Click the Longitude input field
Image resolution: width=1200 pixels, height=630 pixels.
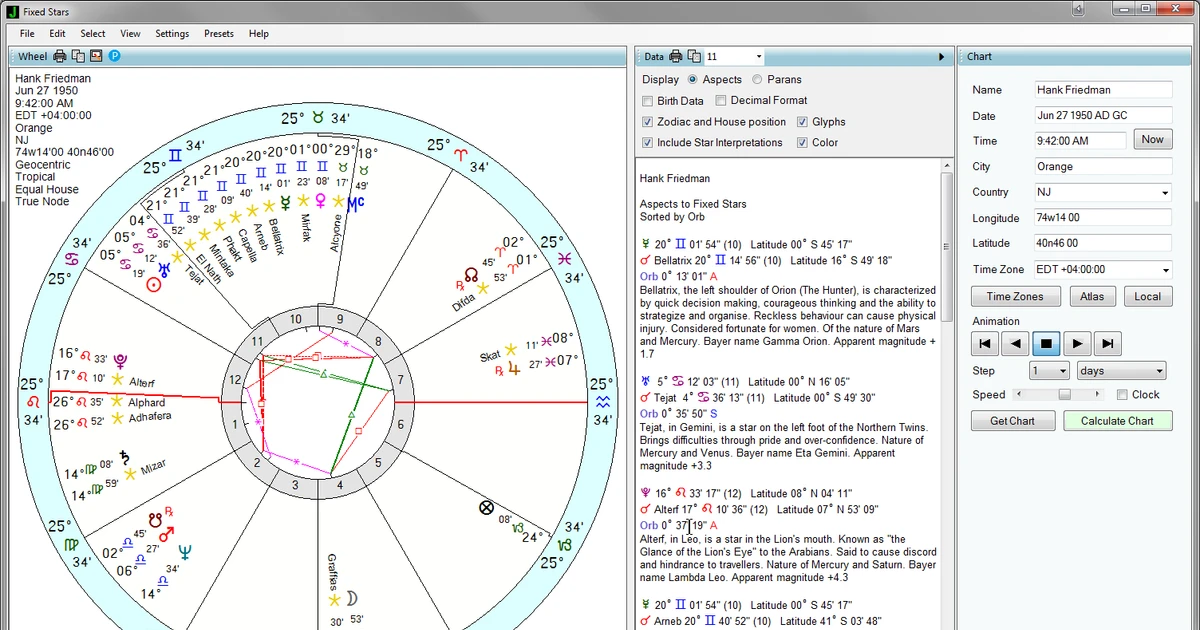(1103, 218)
